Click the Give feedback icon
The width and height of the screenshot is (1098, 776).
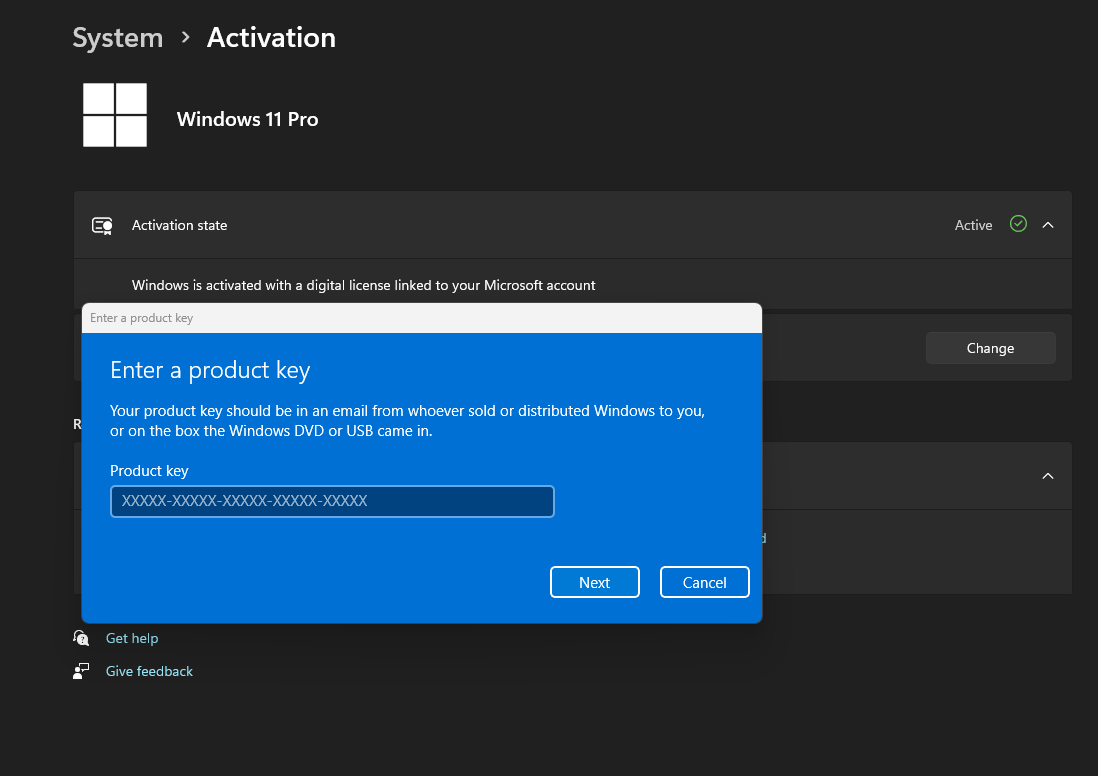81,671
